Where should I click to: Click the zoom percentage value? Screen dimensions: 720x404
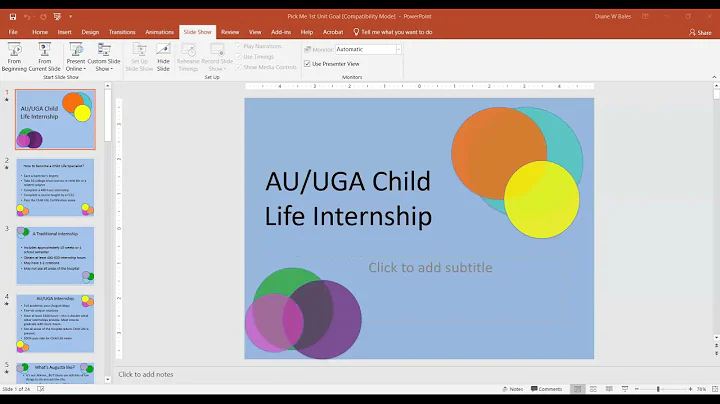[701, 389]
